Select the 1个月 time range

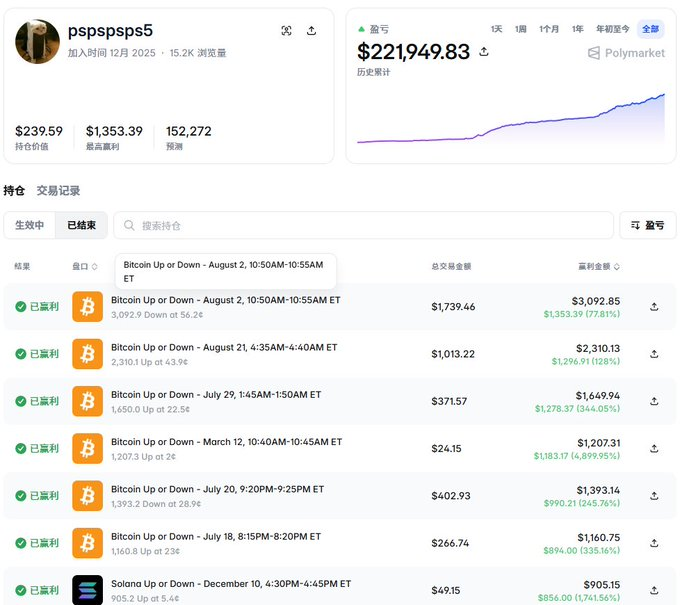(549, 29)
